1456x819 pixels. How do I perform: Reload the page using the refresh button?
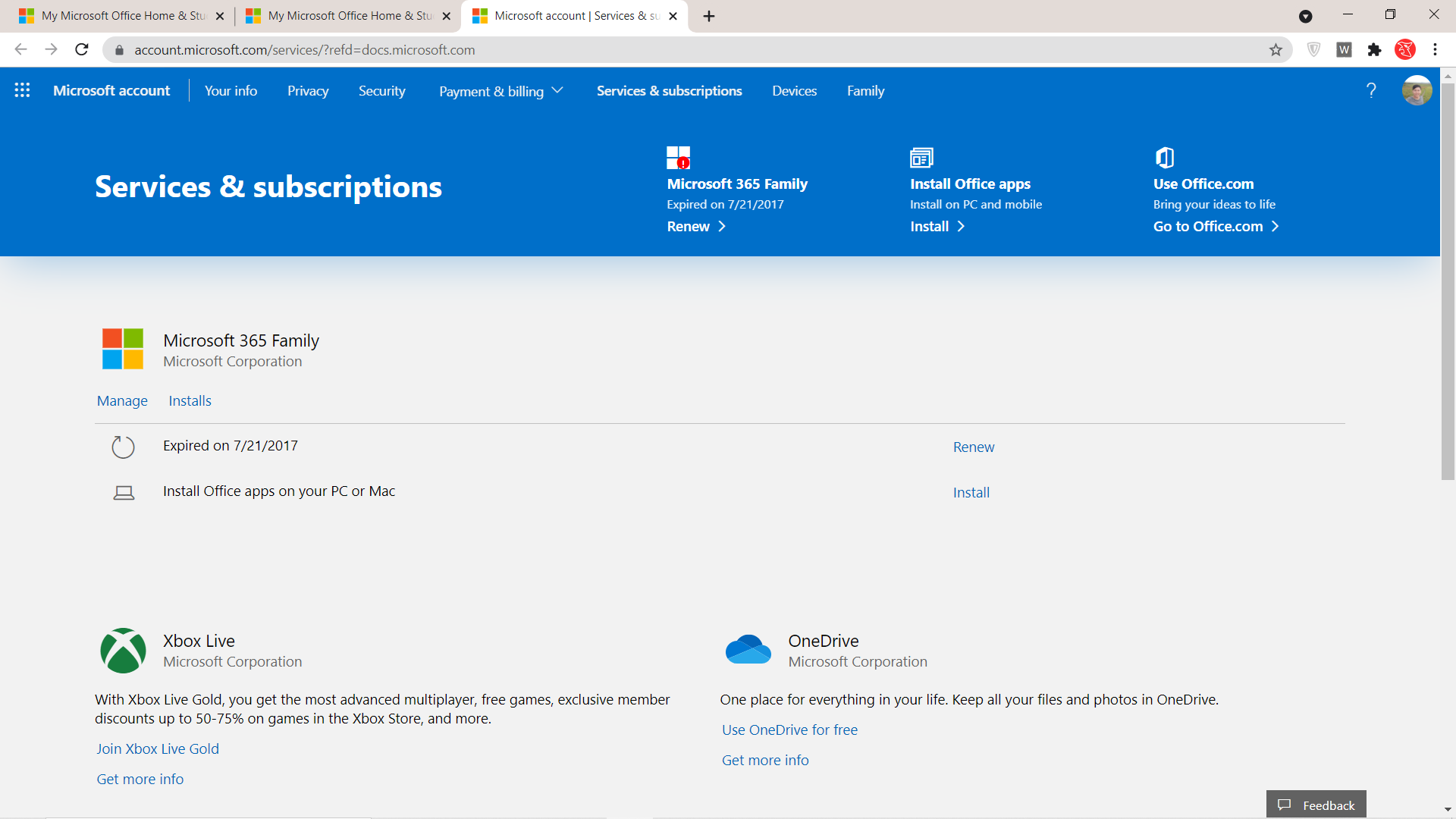82,50
